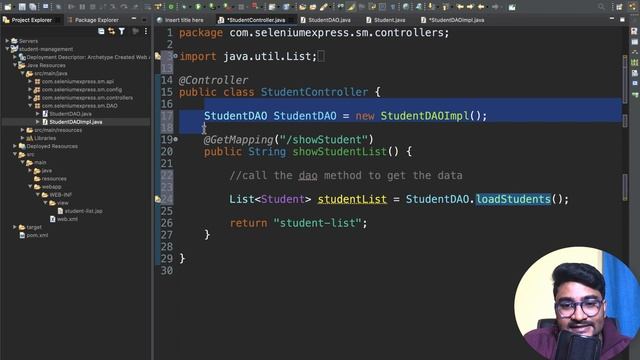
Task: Expand com.seleniumexpress.sm.api package
Action: tap(30, 82)
